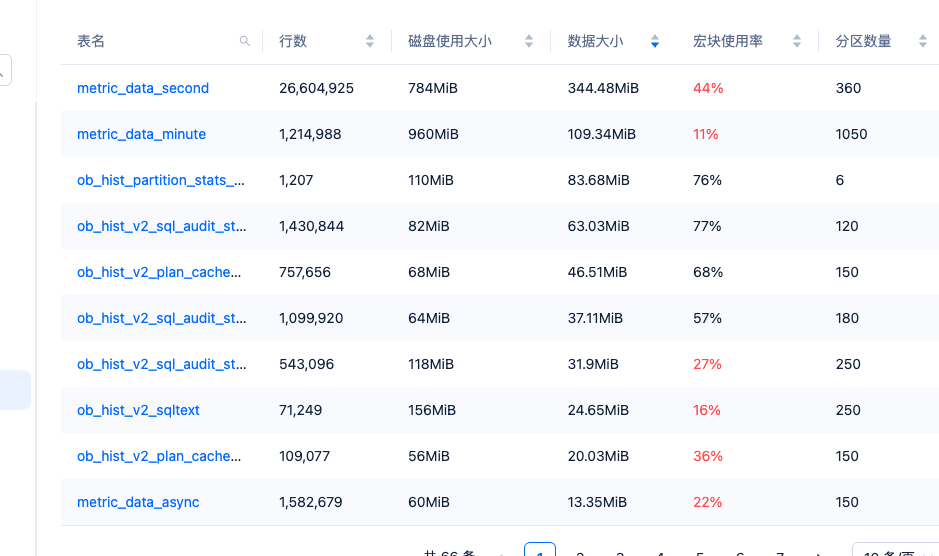The width and height of the screenshot is (939, 556).
Task: Open the metric_data_minute table link
Action: pyautogui.click(x=141, y=134)
